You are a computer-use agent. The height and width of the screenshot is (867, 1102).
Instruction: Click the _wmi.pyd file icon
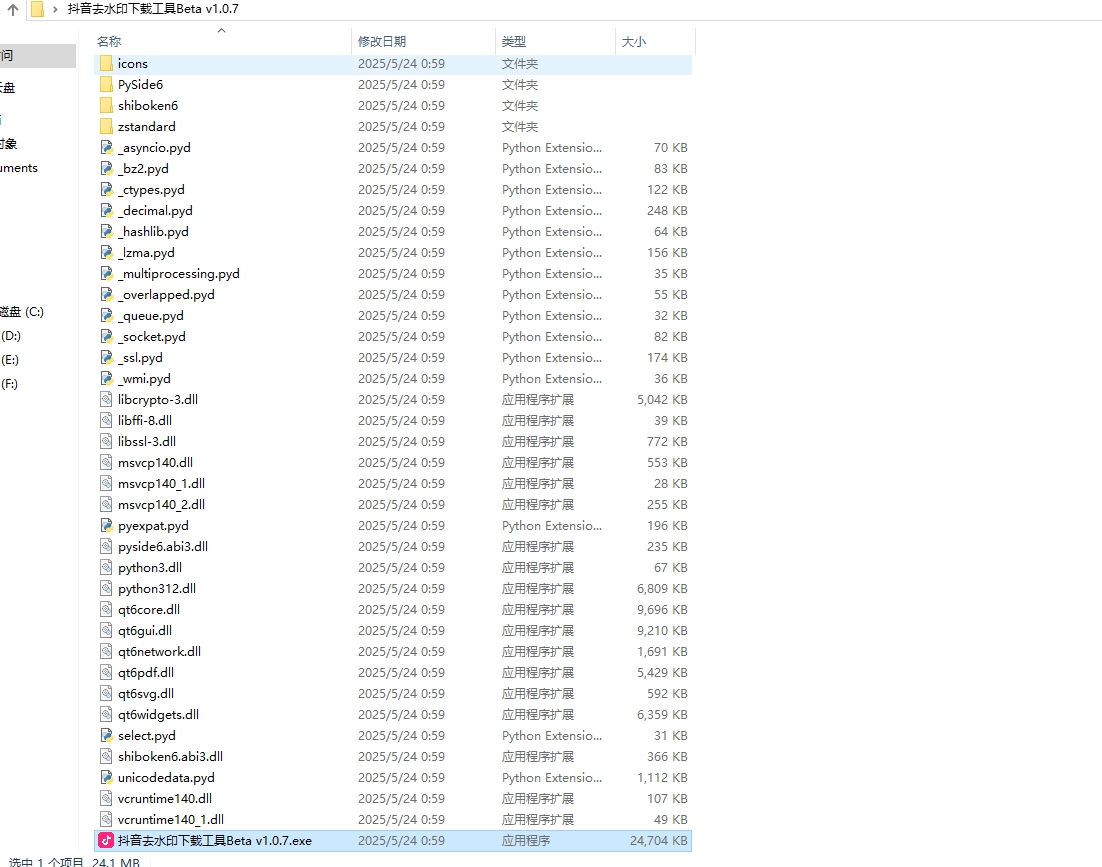pyautogui.click(x=106, y=379)
